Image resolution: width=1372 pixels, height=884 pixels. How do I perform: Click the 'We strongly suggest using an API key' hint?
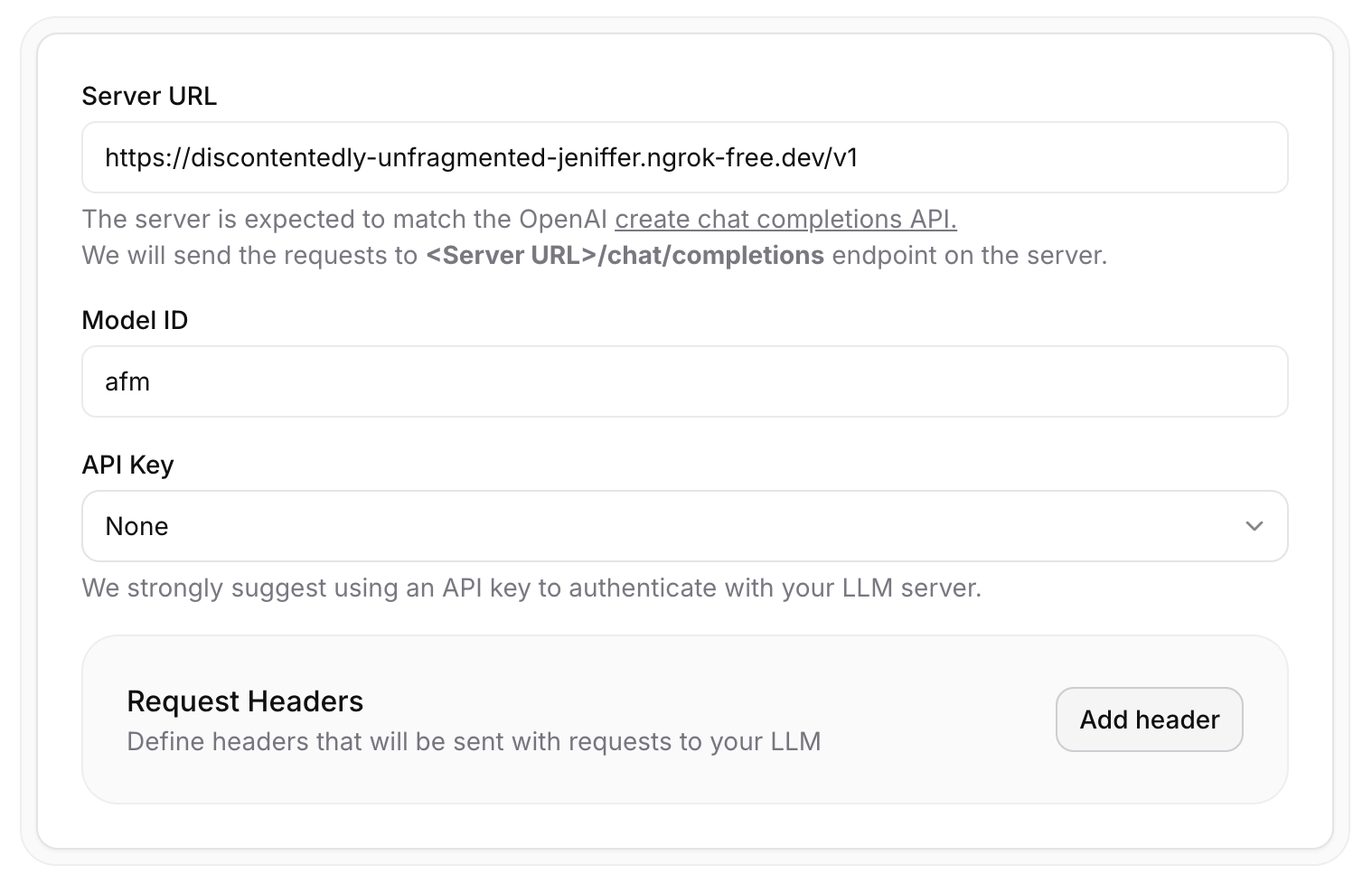[531, 588]
